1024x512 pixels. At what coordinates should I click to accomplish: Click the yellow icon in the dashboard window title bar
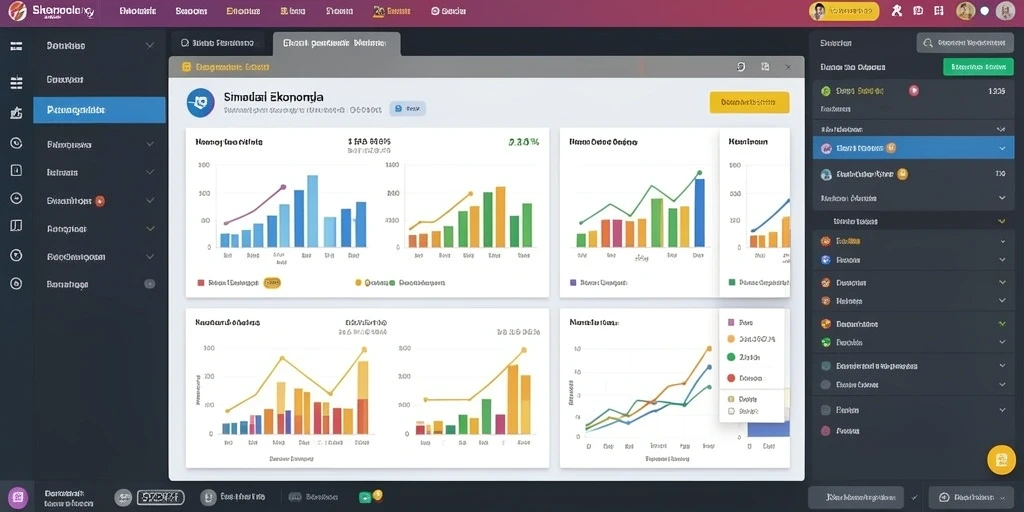[186, 67]
